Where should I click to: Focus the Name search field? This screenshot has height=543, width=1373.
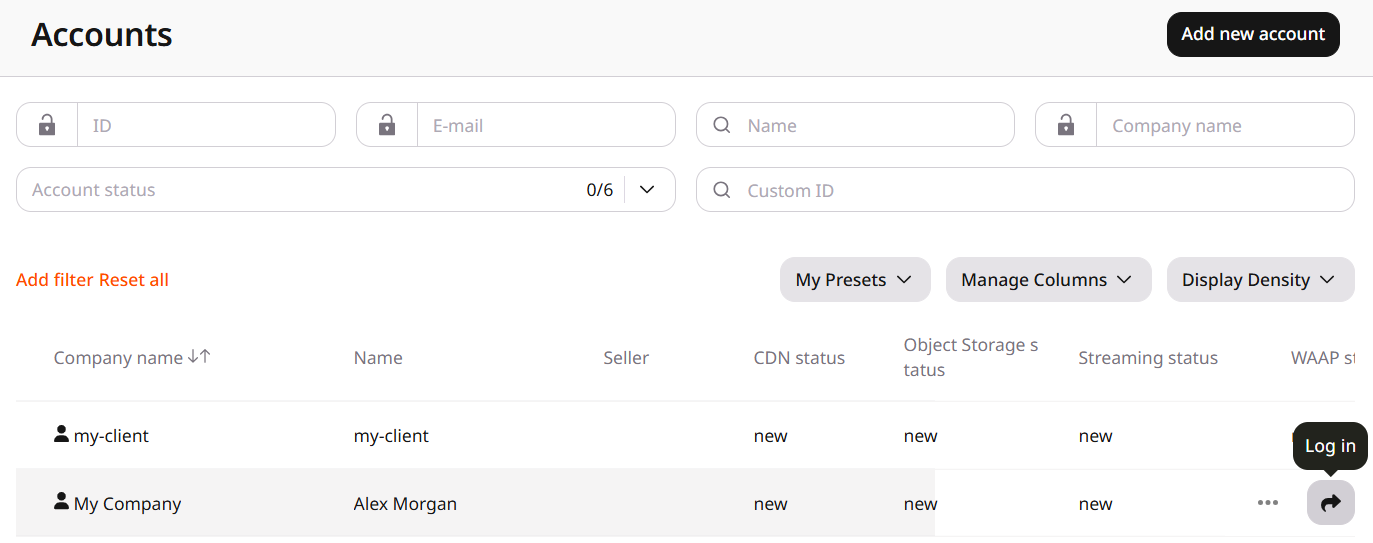coord(855,125)
